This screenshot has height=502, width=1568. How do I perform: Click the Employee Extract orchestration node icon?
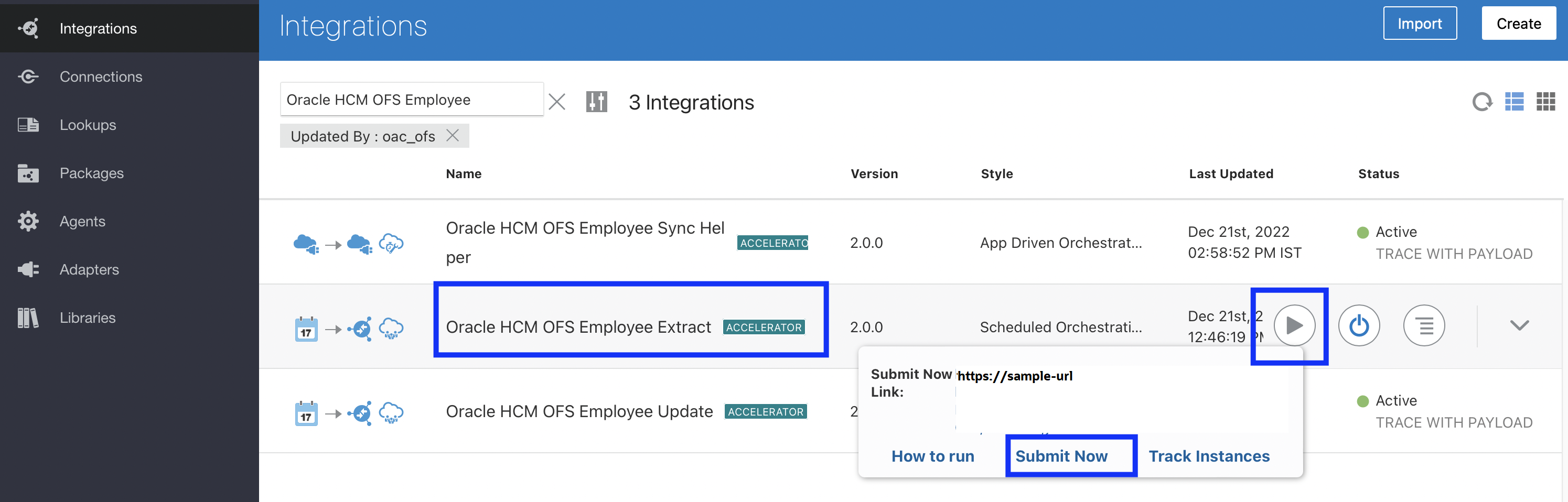point(360,329)
